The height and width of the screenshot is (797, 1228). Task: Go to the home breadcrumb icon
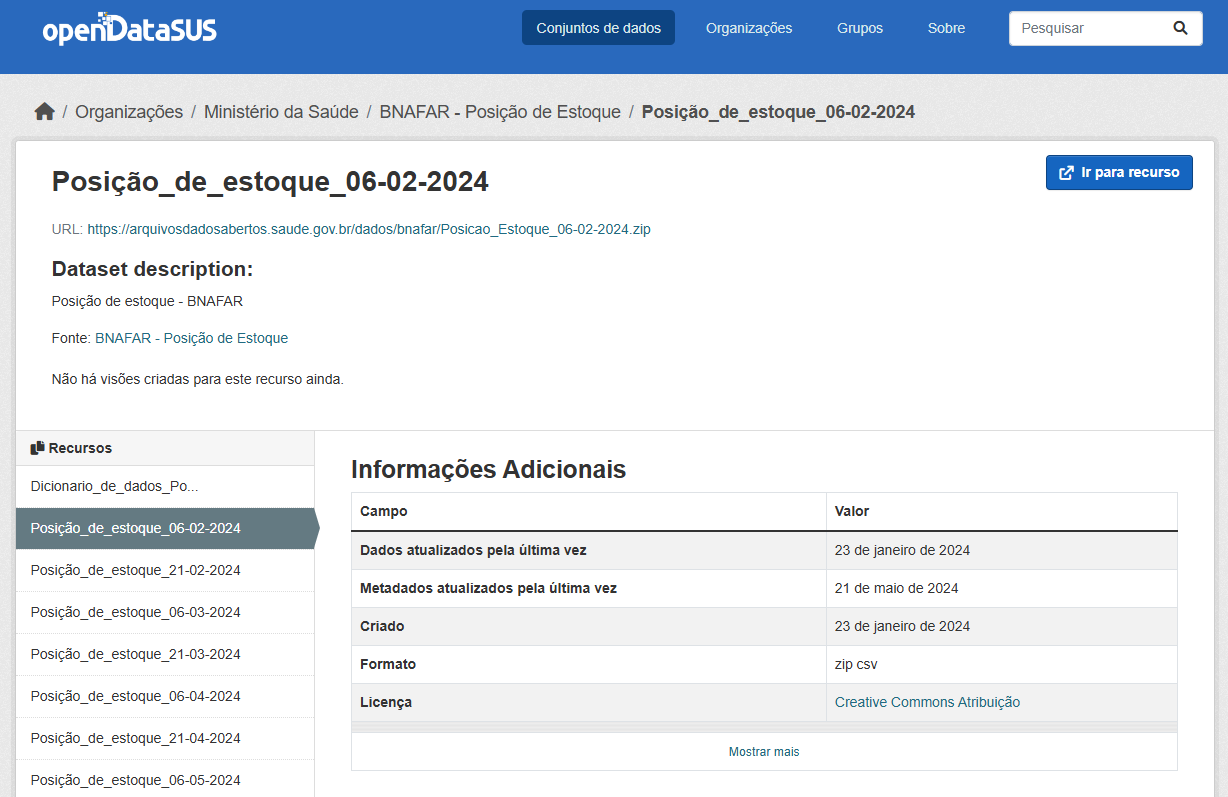point(44,112)
